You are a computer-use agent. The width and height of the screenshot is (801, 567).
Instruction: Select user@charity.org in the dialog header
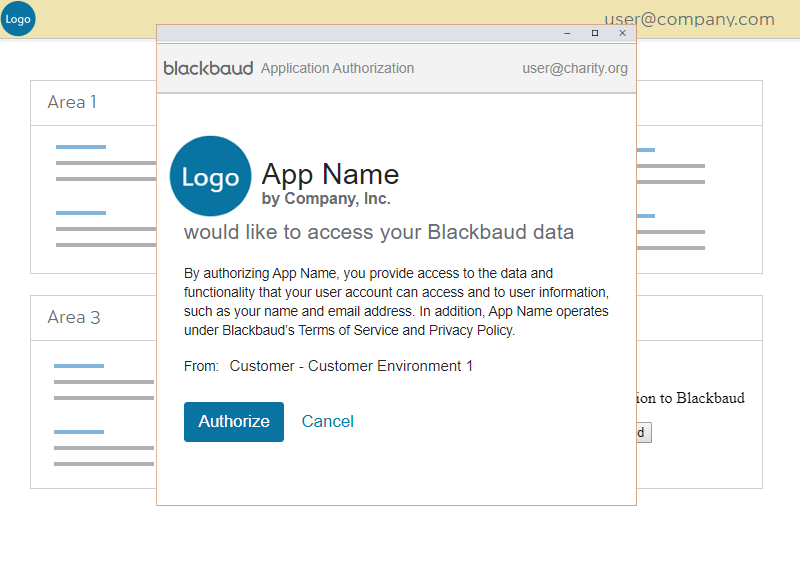click(x=574, y=68)
